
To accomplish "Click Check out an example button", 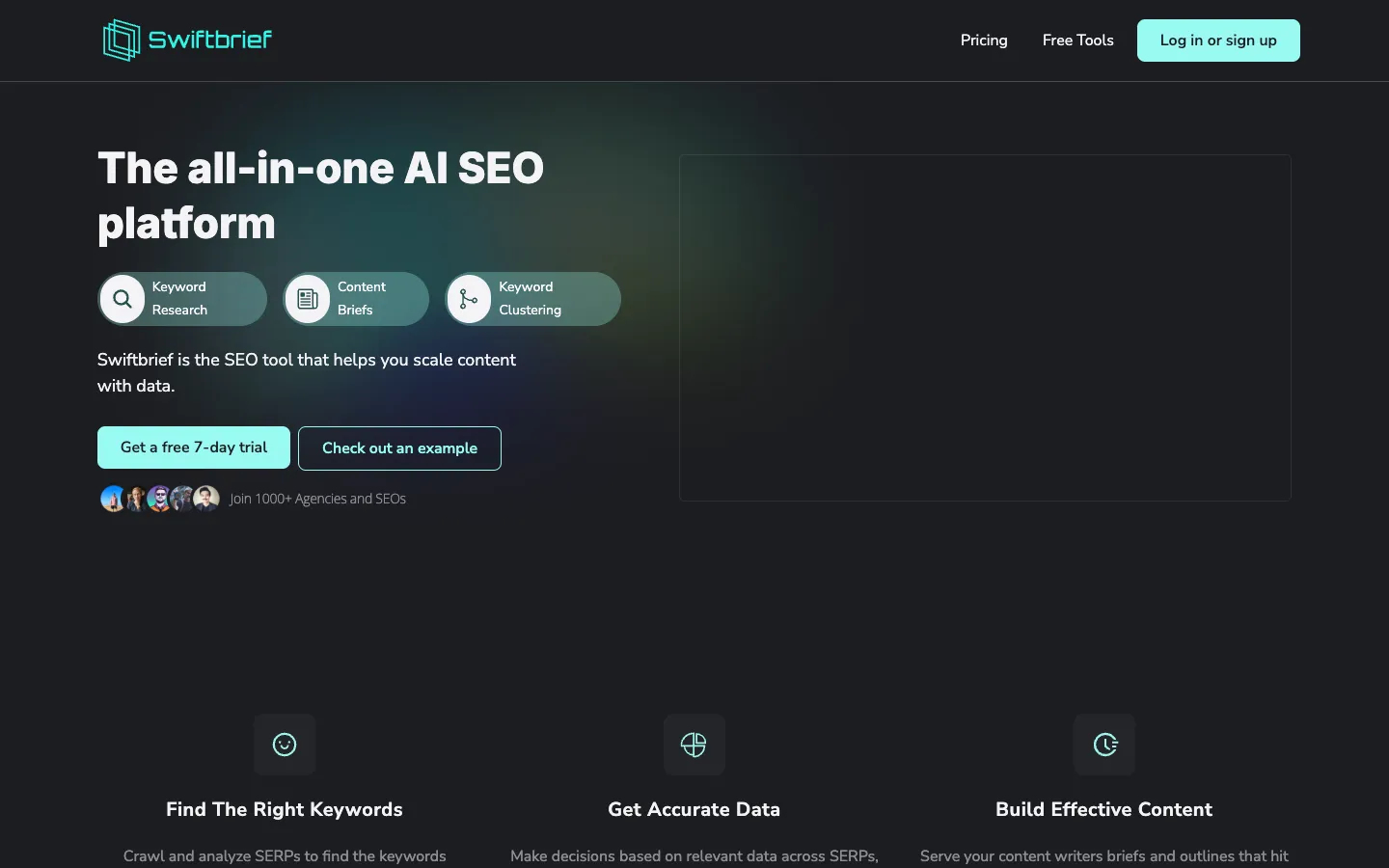I will pyautogui.click(x=399, y=448).
